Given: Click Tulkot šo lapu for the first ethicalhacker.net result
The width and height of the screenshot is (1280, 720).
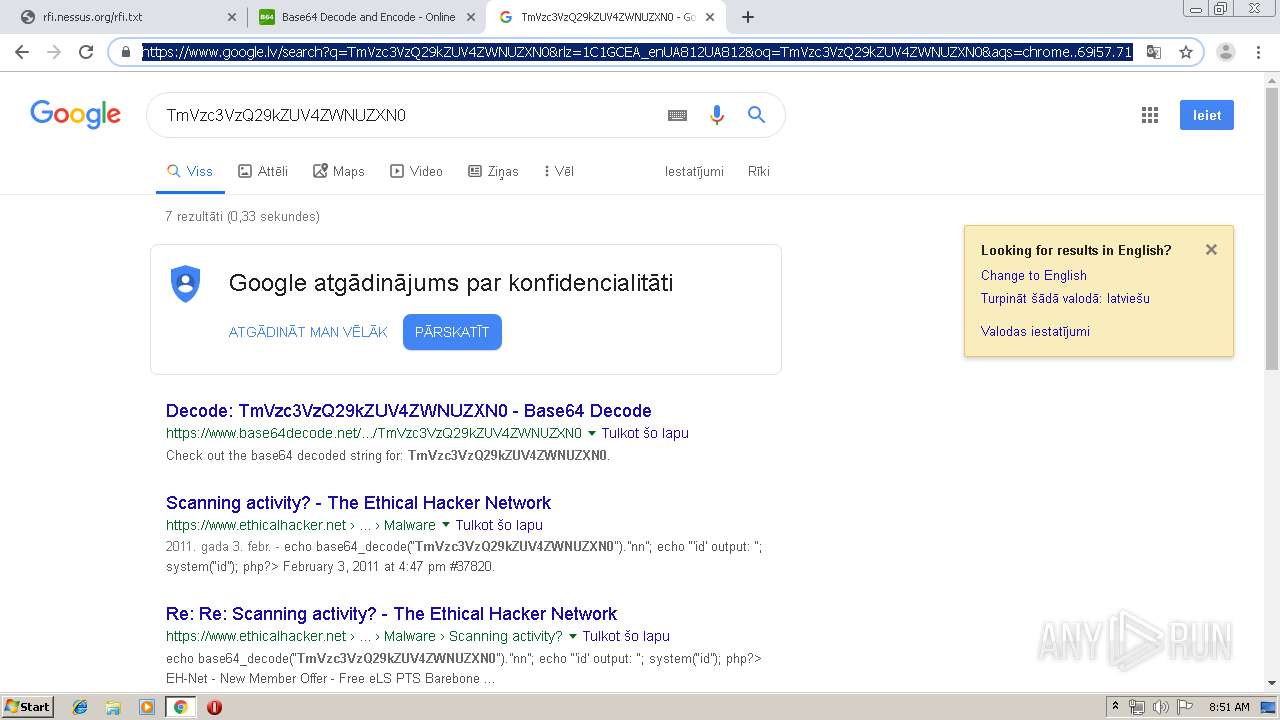Looking at the screenshot, I should coord(499,525).
